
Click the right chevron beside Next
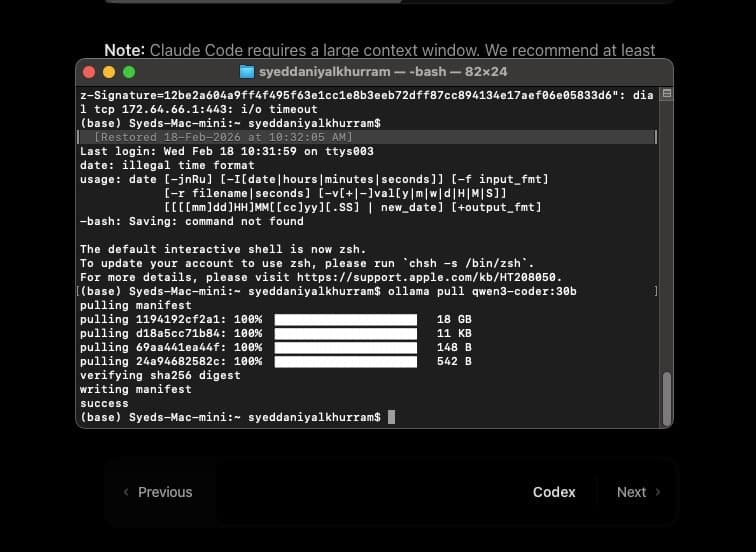coord(658,492)
